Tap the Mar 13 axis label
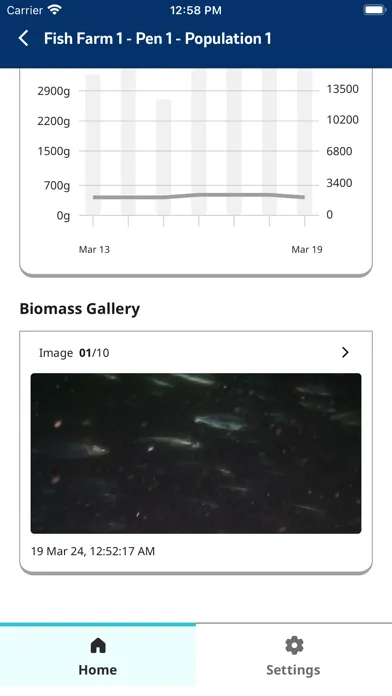Viewport: 392px width, 696px height. [x=94, y=249]
